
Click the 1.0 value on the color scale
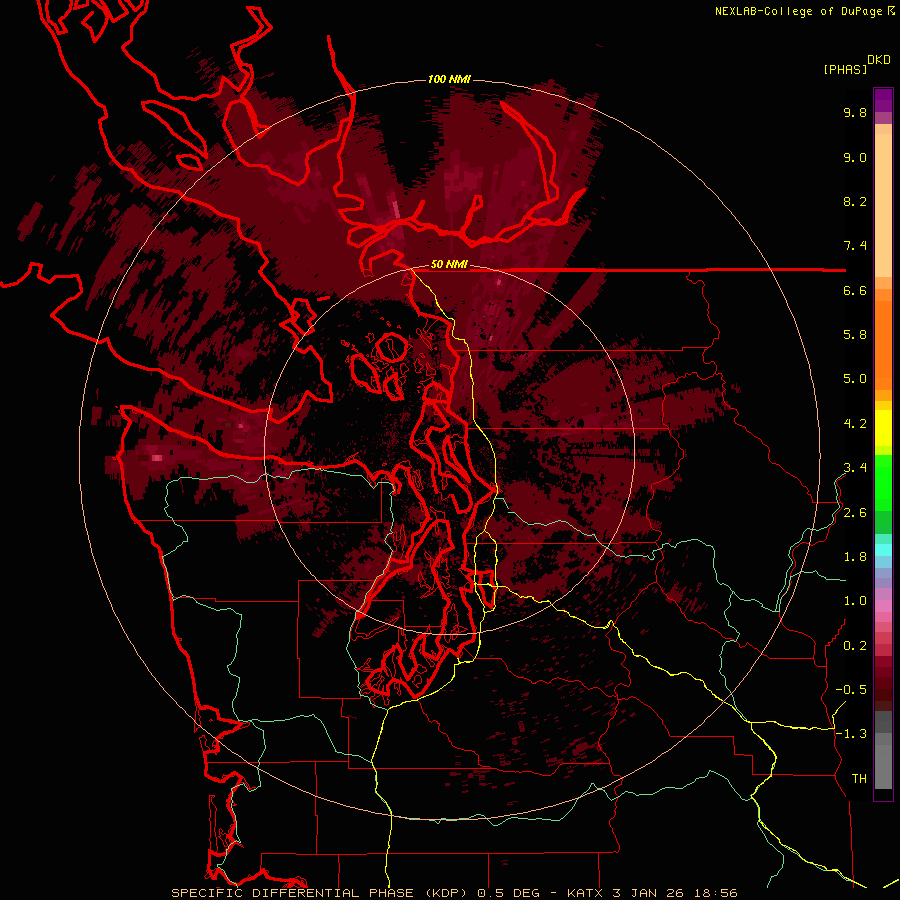[855, 601]
